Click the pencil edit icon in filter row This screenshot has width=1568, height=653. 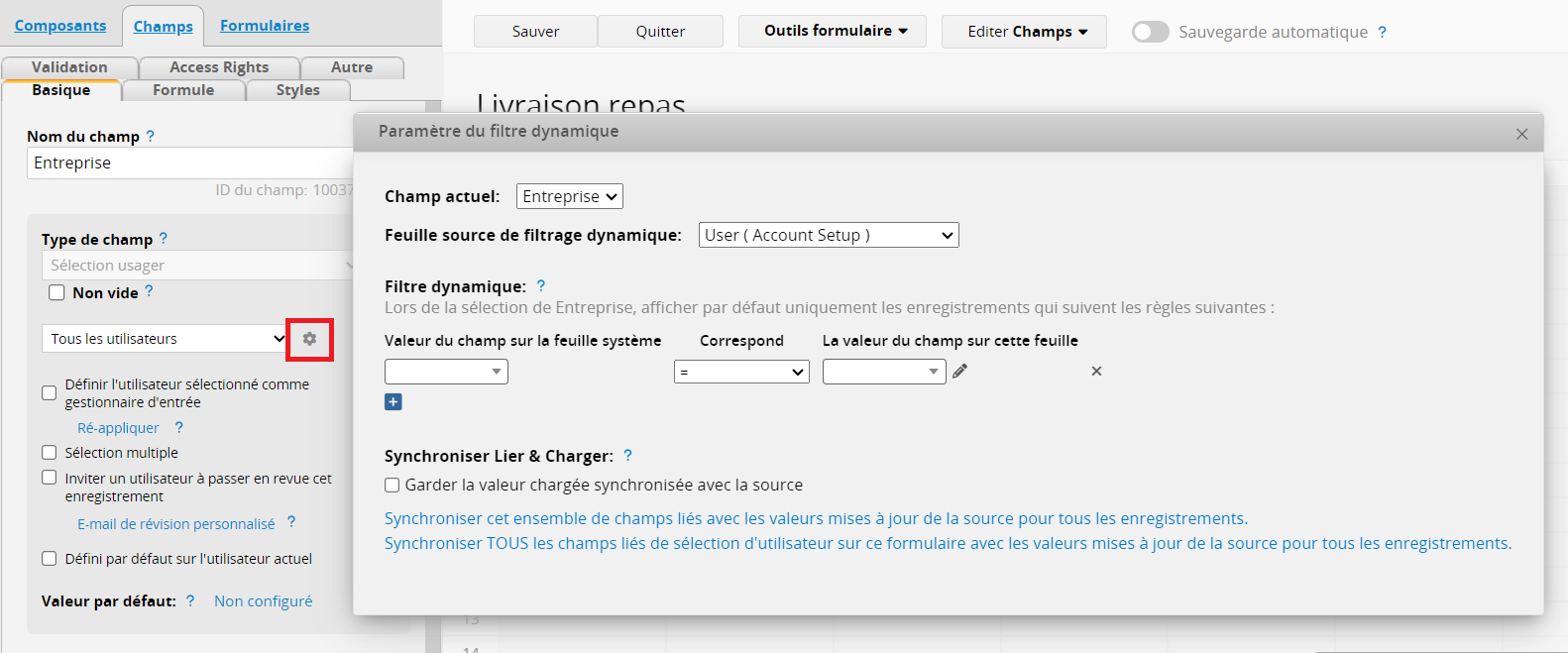[x=959, y=372]
